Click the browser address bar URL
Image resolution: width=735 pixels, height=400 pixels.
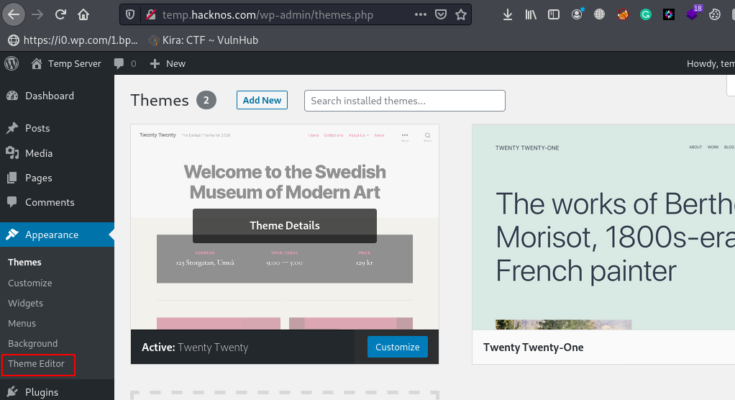coord(268,15)
